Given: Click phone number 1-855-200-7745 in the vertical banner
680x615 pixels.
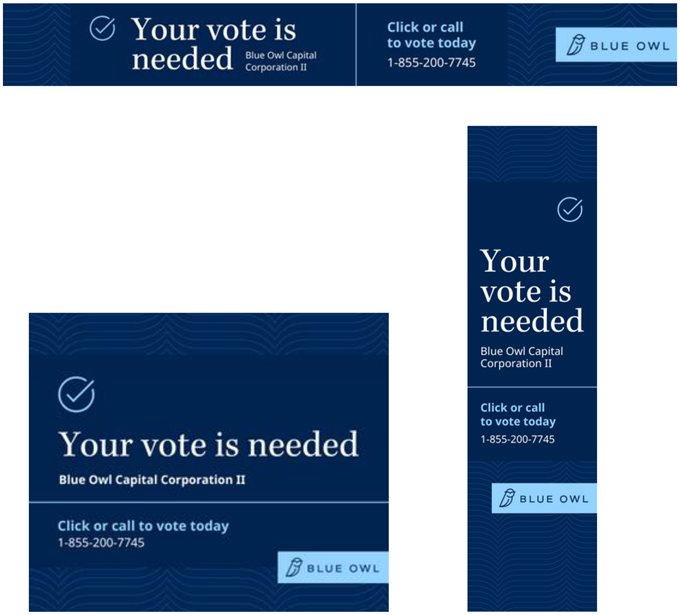Looking at the screenshot, I should 517,439.
